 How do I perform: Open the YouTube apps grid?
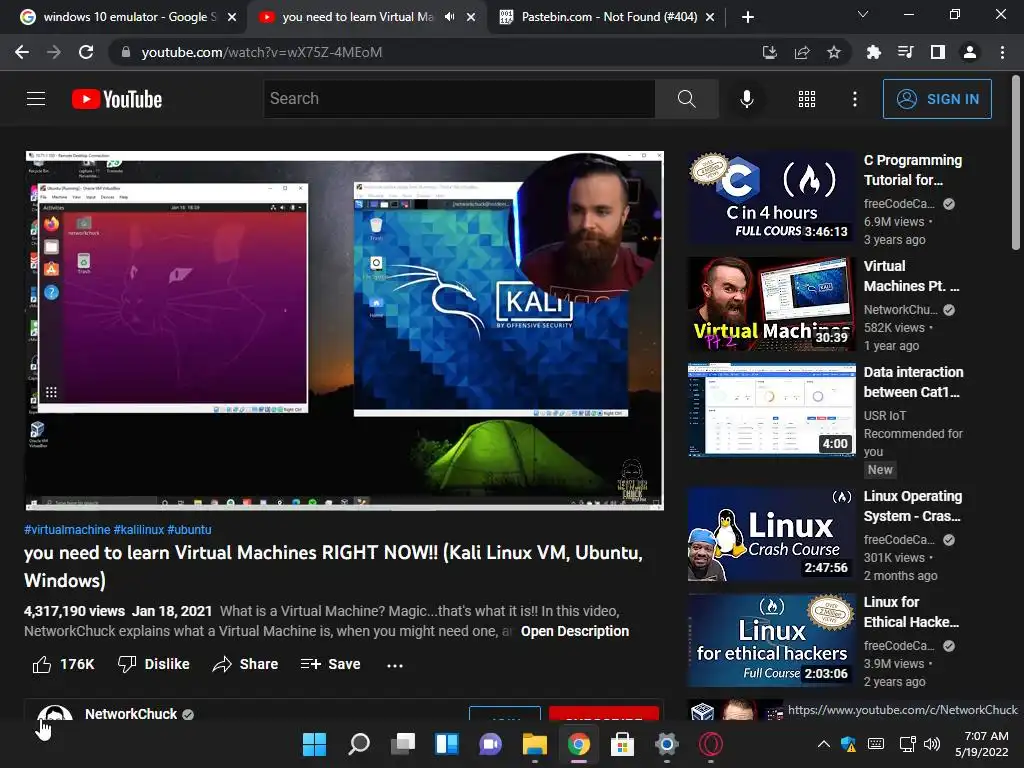(x=807, y=99)
